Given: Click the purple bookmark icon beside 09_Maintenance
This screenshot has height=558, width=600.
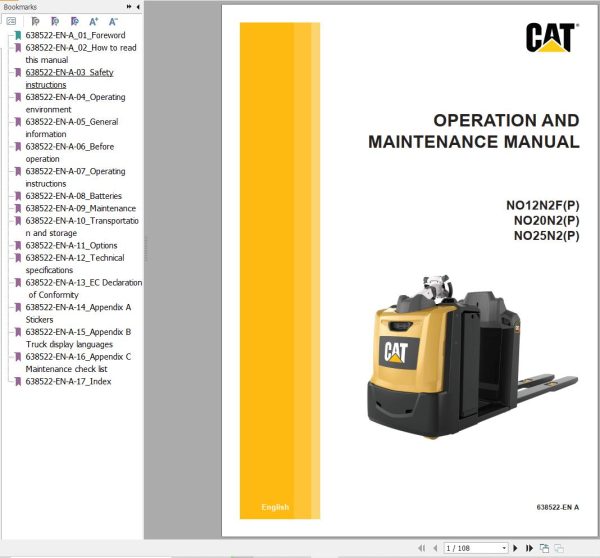Looking at the screenshot, I should (x=18, y=208).
